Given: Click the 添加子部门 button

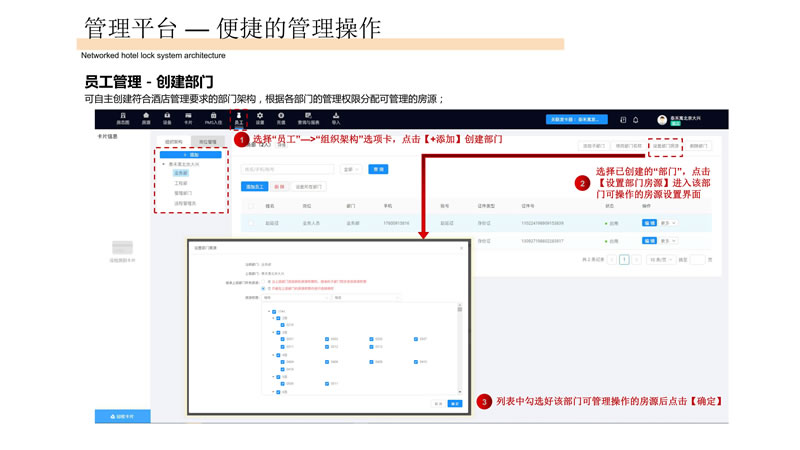Looking at the screenshot, I should pos(594,146).
